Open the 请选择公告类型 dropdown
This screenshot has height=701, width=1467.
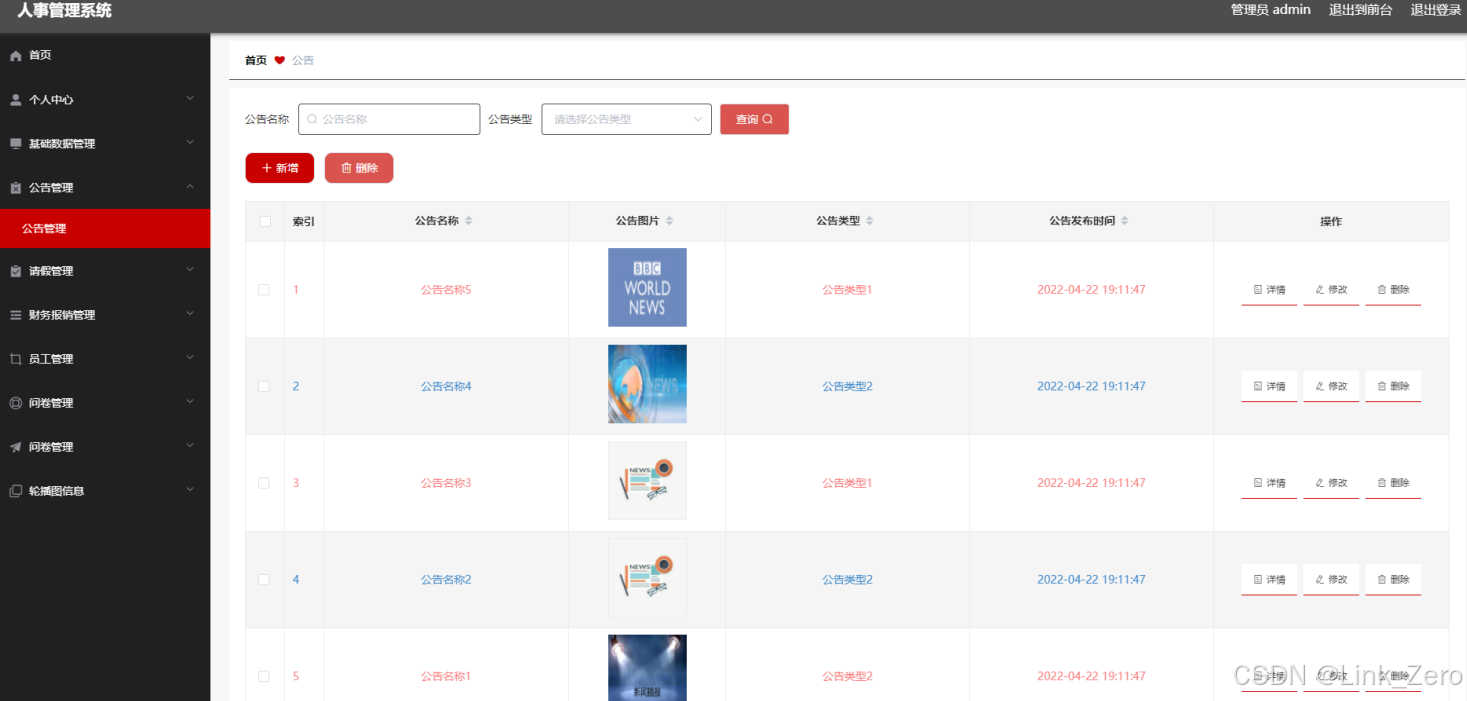[627, 119]
